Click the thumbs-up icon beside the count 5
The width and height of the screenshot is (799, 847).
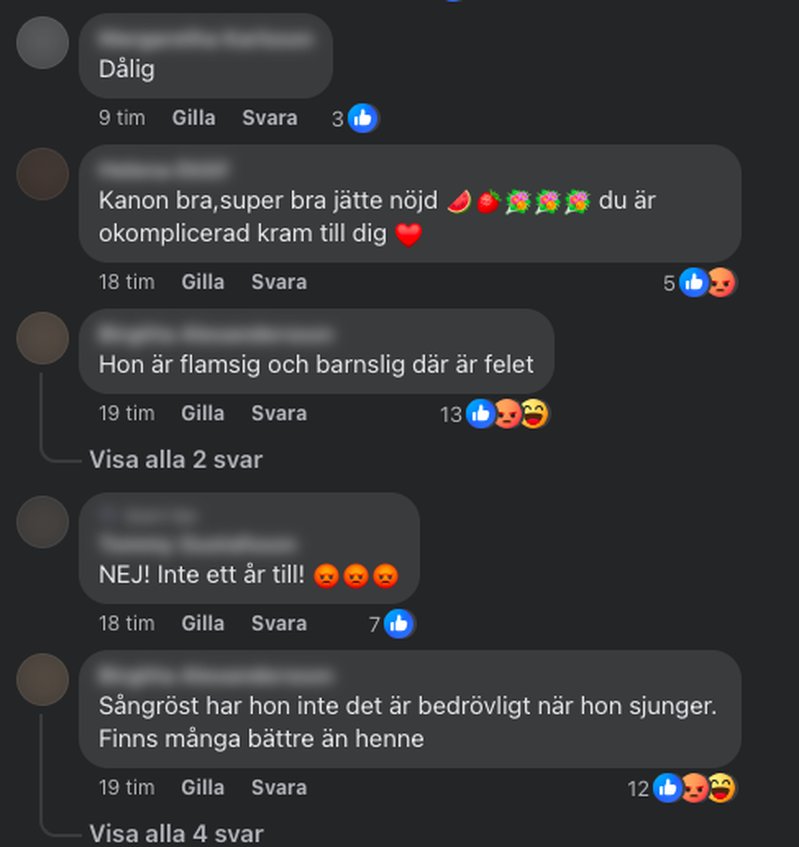[694, 282]
